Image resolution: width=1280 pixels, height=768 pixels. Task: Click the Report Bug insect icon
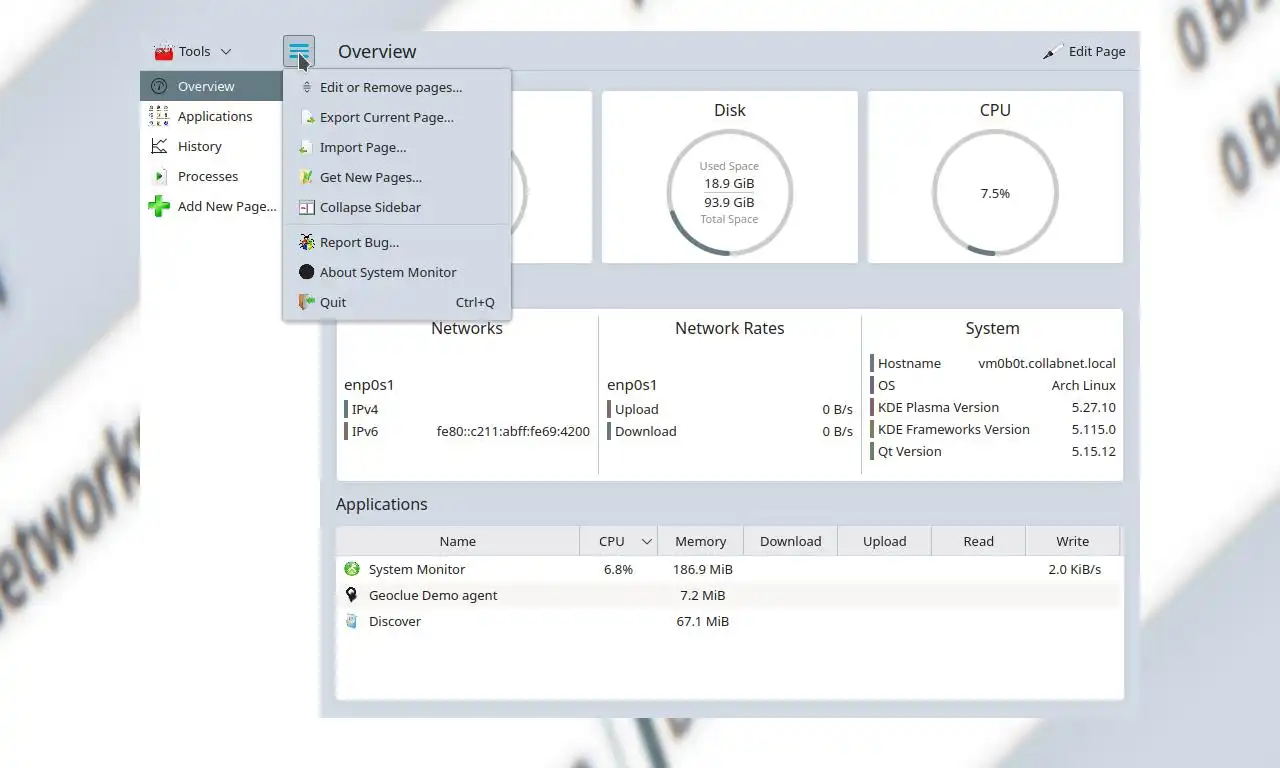tap(306, 242)
